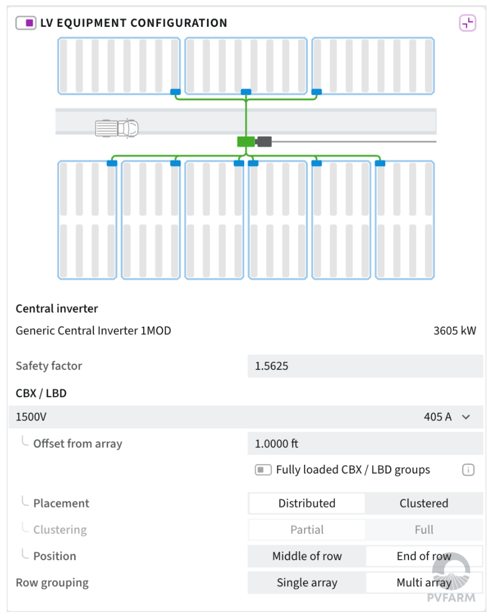This screenshot has width=494, height=616.
Task: Set row grouping to Single array
Action: (x=307, y=583)
